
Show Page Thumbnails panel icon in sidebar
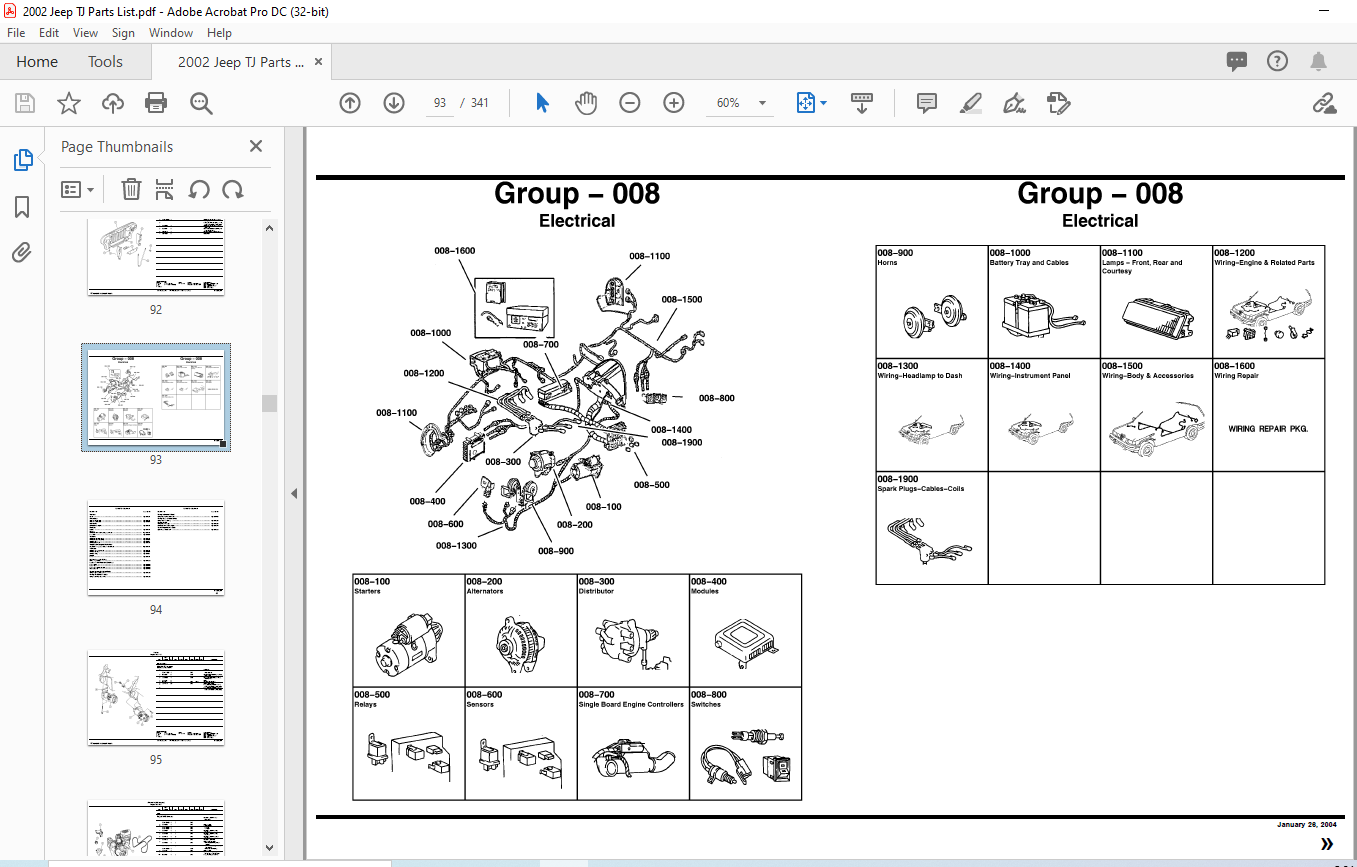22,159
